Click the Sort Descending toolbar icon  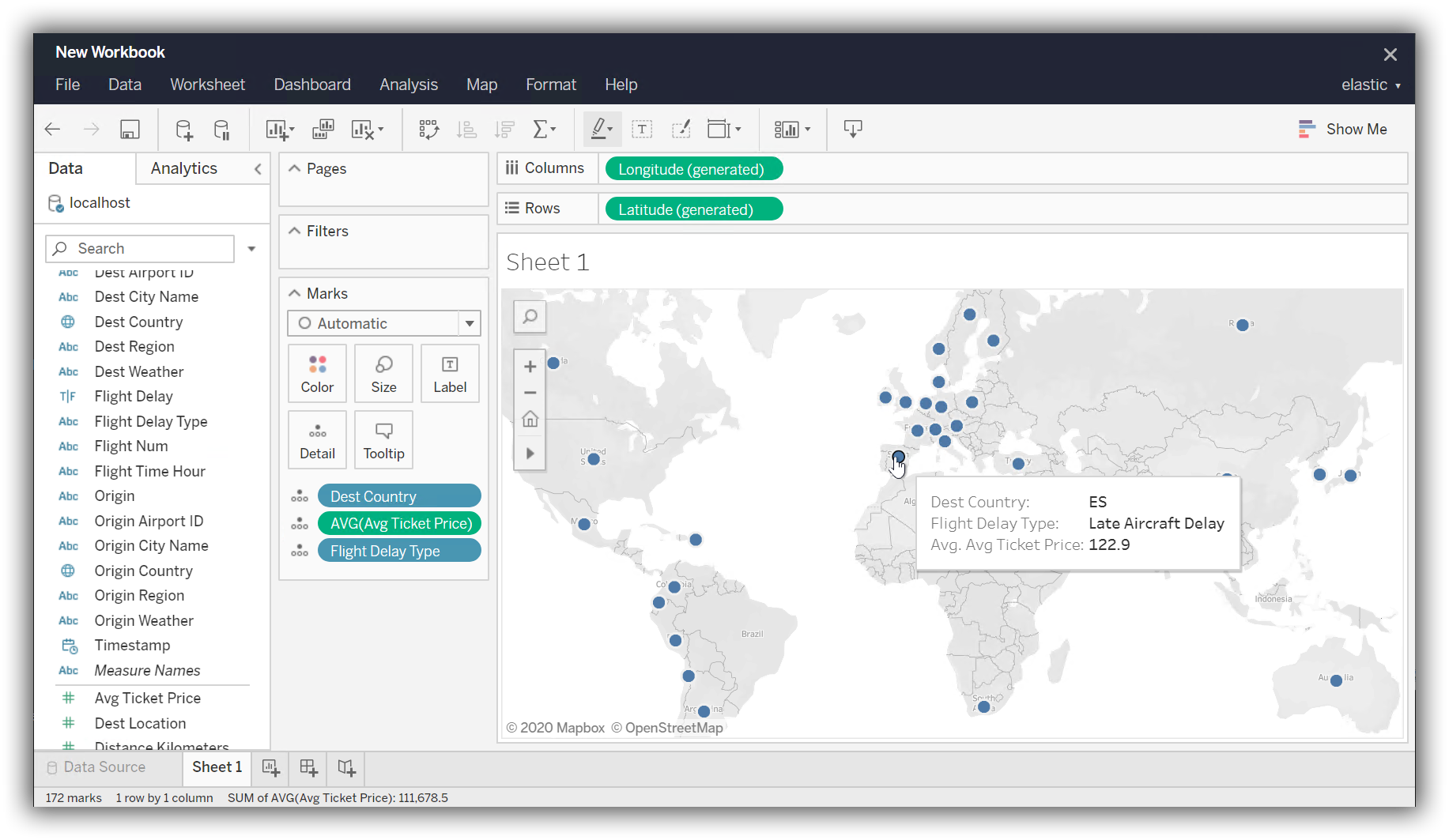pyautogui.click(x=504, y=129)
